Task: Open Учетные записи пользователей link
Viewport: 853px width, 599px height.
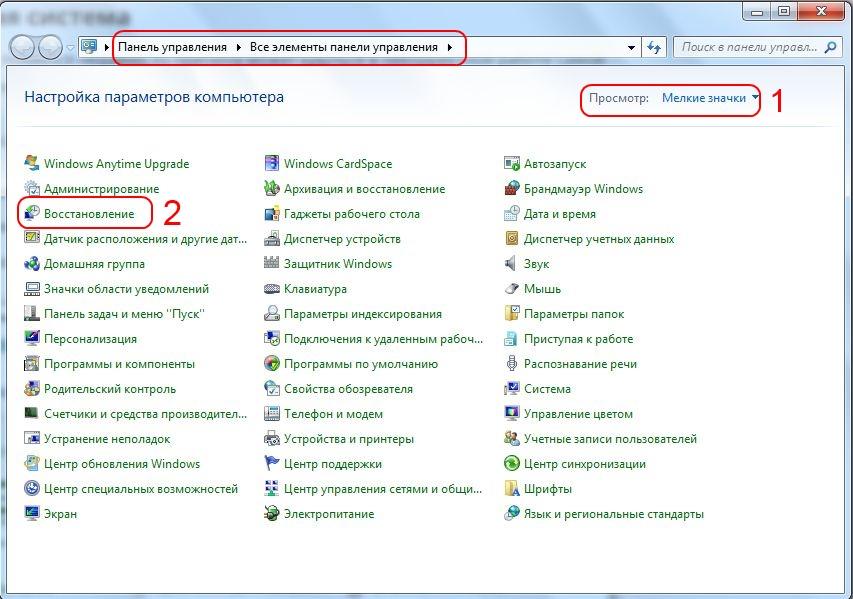Action: (x=610, y=439)
